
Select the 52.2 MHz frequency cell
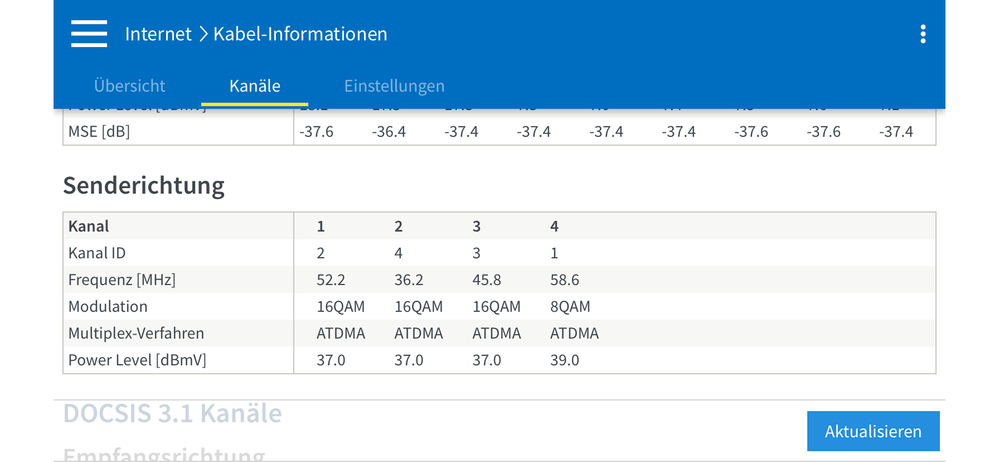pos(331,280)
